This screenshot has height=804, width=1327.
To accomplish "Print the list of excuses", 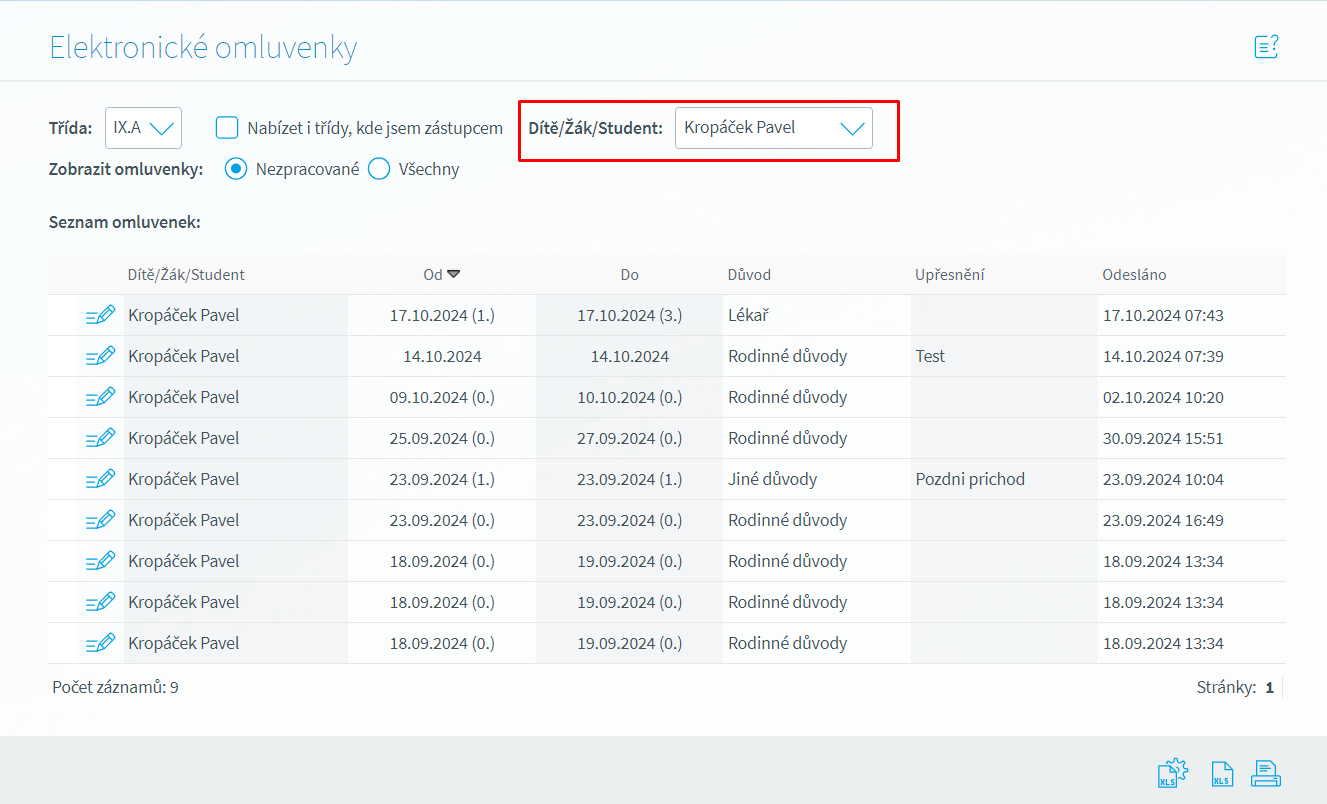I will tap(1266, 773).
